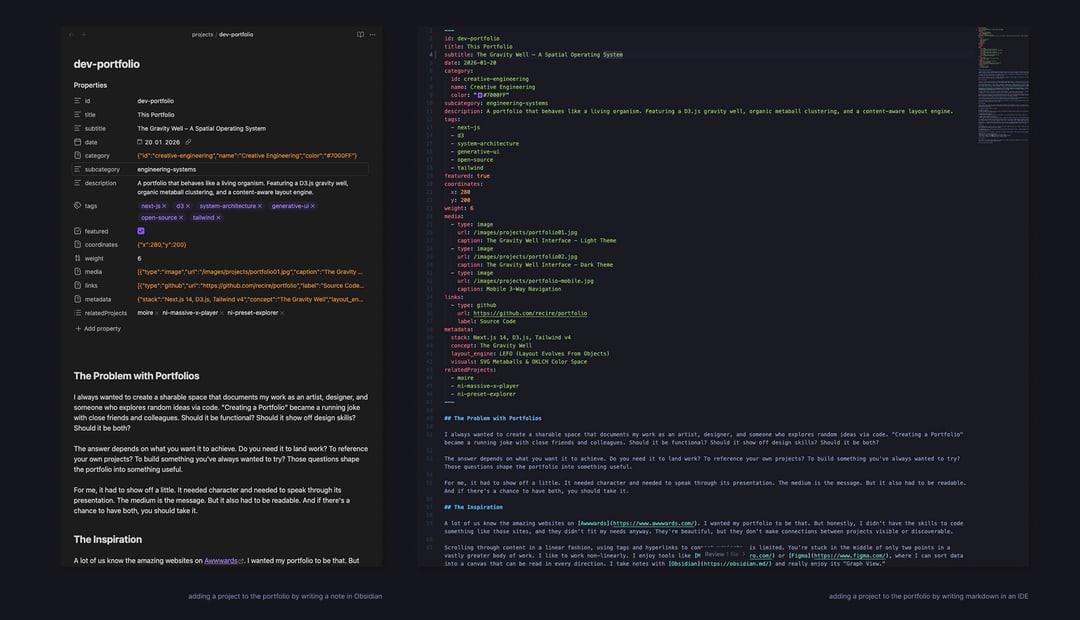Viewport: 1080px width, 620px height.
Task: Click Add property button
Action: click(98, 328)
